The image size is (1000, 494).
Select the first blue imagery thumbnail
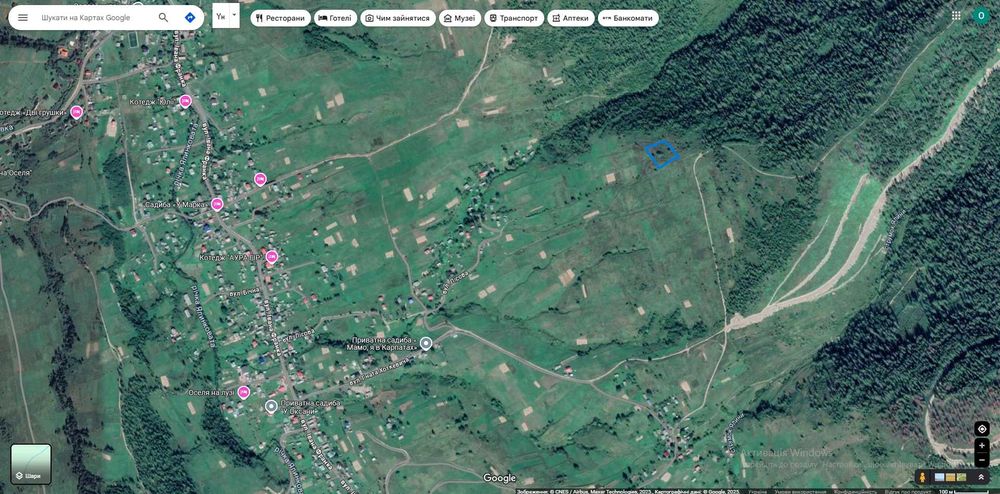(939, 477)
